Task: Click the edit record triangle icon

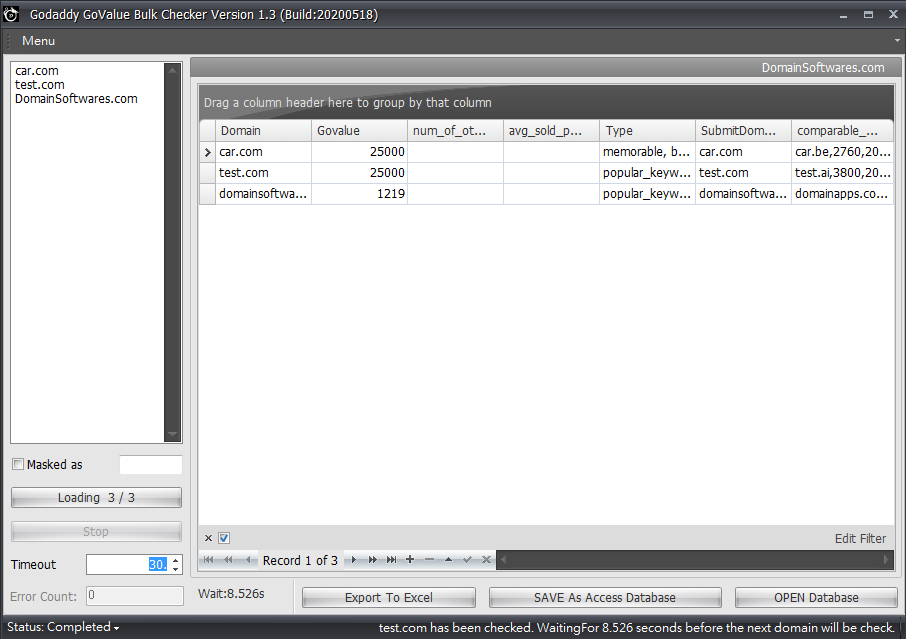Action: (x=448, y=559)
